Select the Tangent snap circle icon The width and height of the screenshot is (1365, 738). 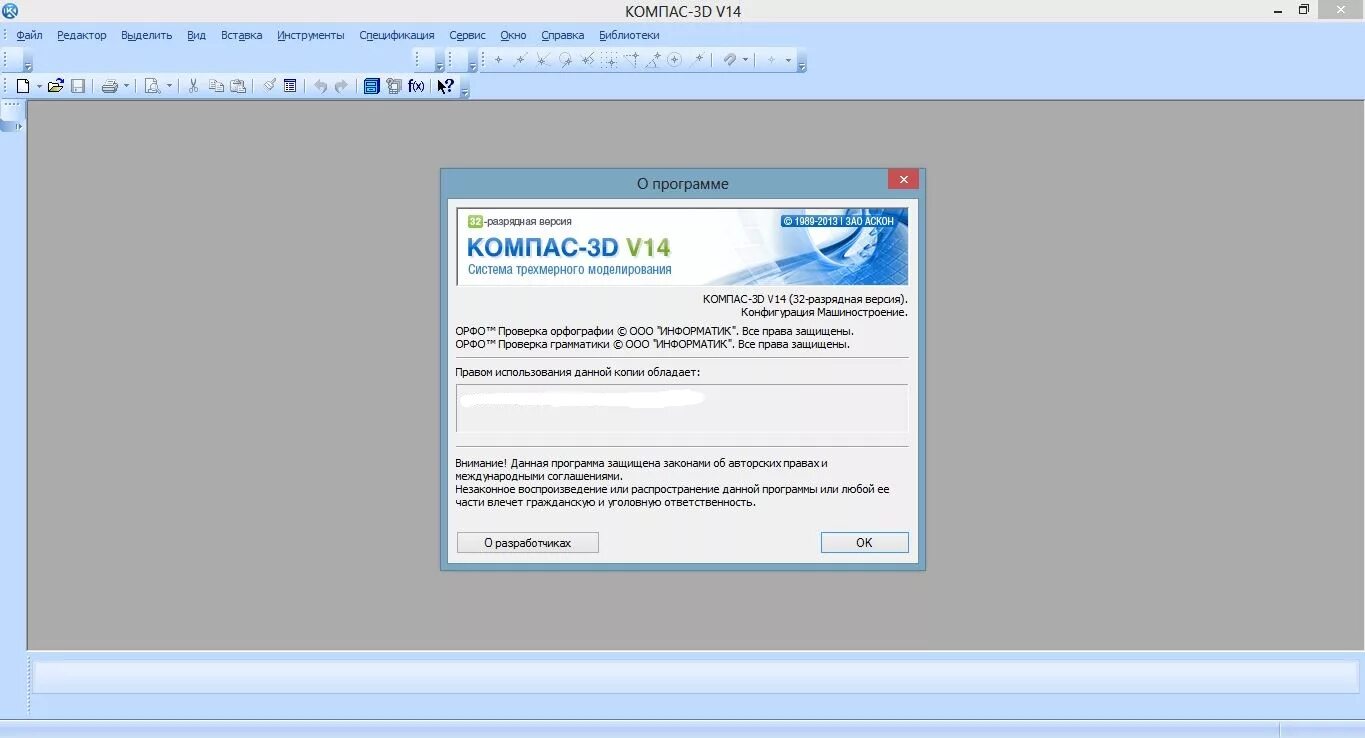tap(565, 60)
